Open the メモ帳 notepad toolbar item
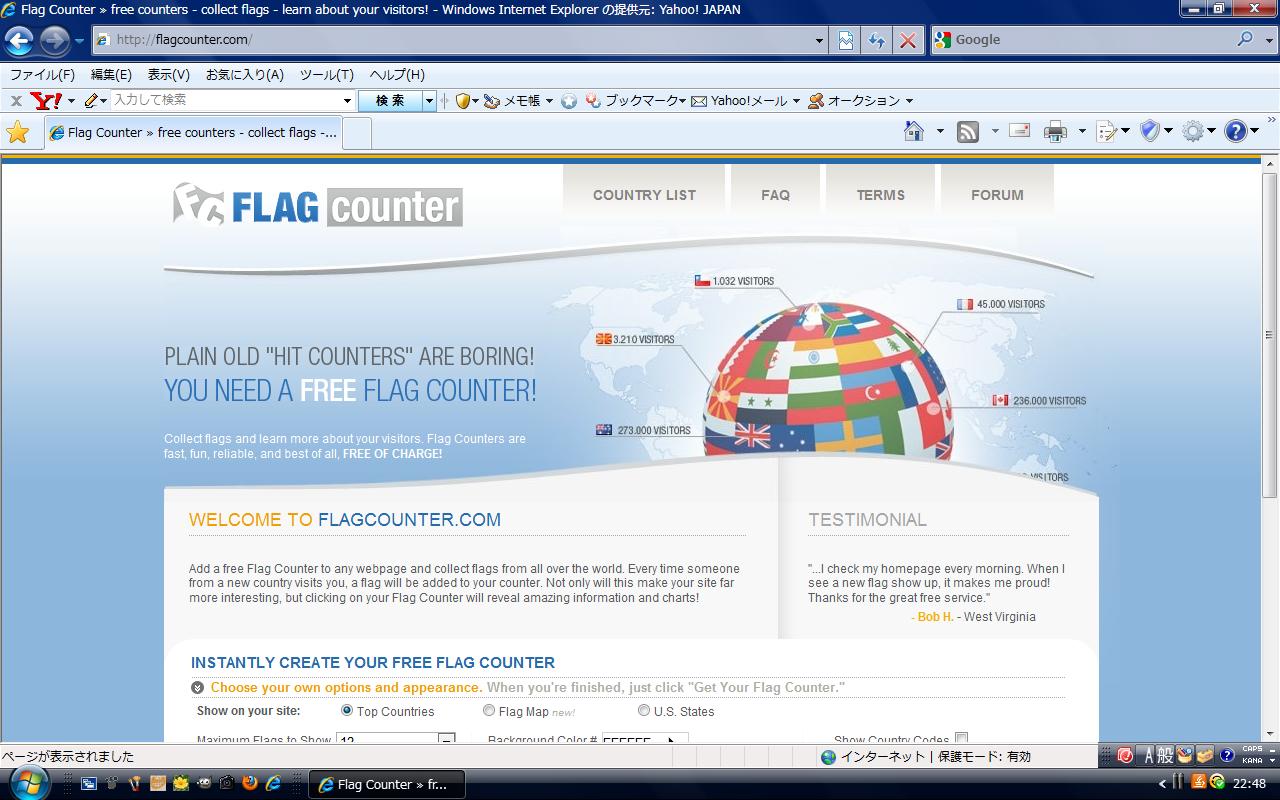Viewport: 1280px width, 800px height. pos(518,100)
